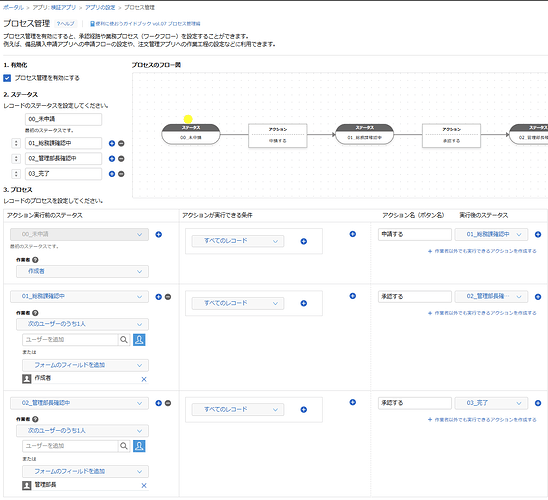Go to アプリの設定 in the breadcrumb
This screenshot has width=548, height=500.
(100, 7)
